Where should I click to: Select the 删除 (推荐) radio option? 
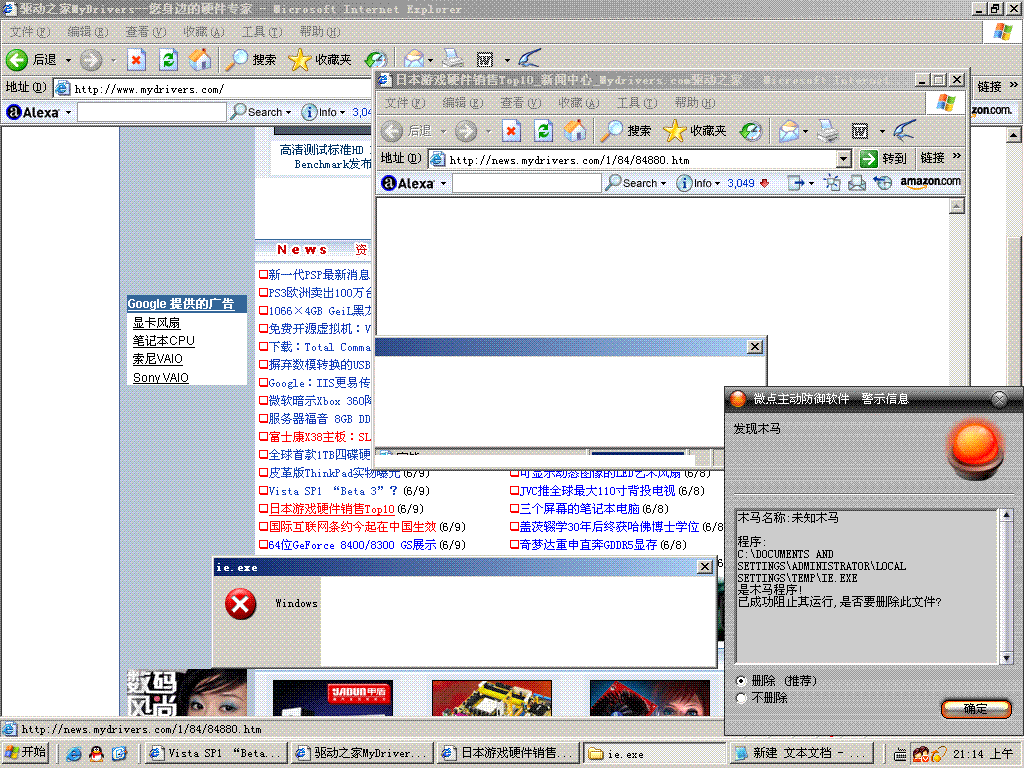click(741, 680)
